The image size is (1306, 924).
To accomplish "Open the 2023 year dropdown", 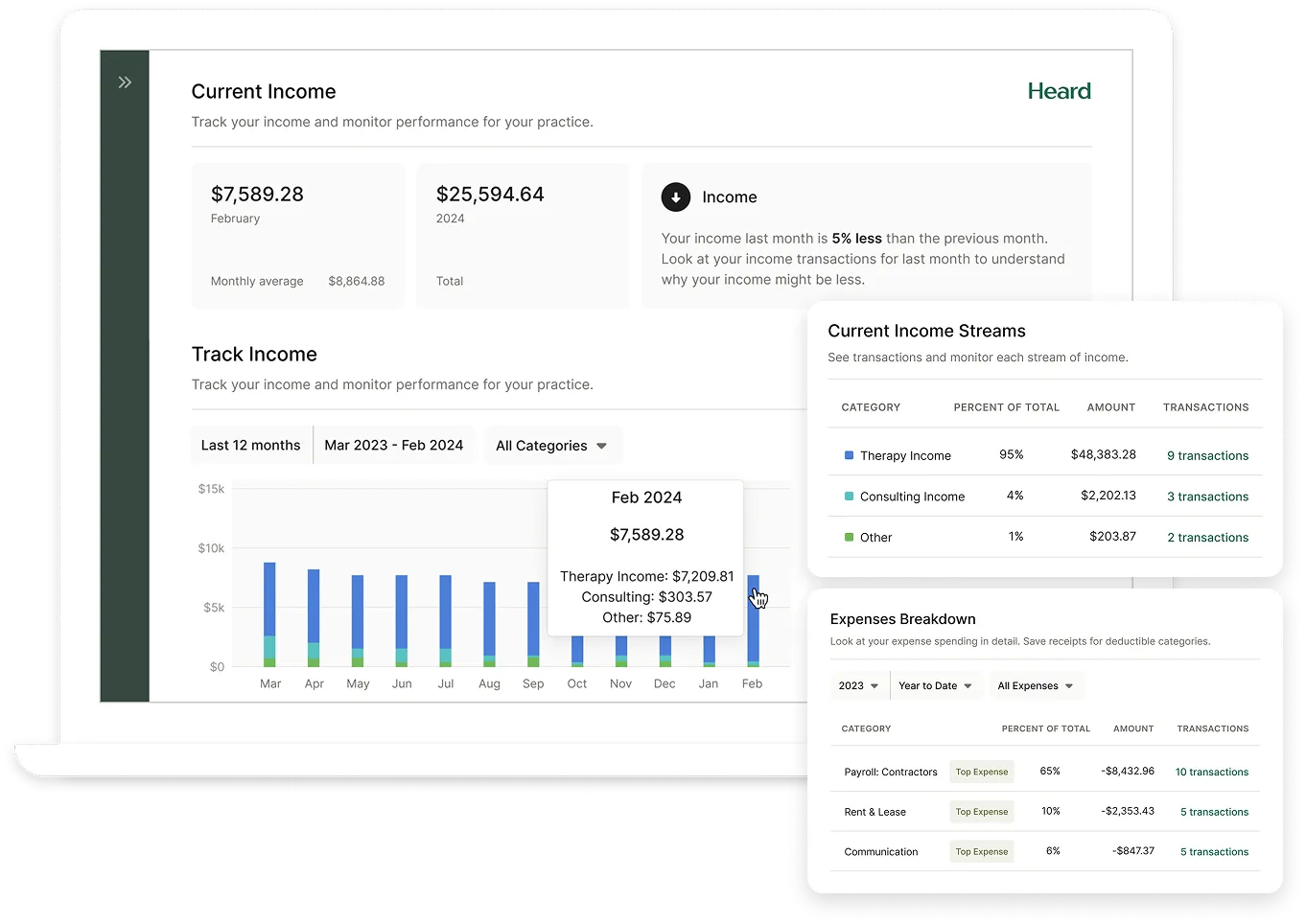I will click(858, 685).
